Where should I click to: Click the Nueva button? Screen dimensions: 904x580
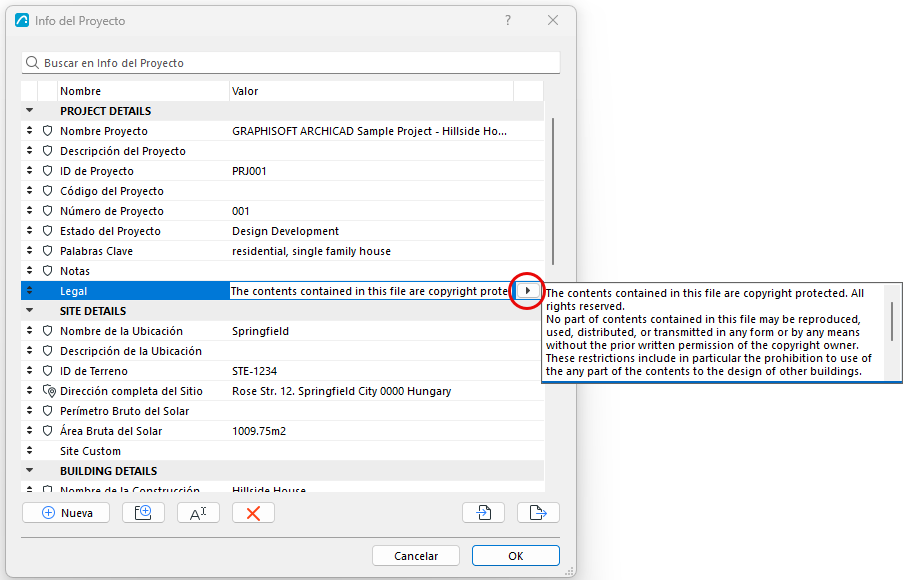[x=66, y=513]
